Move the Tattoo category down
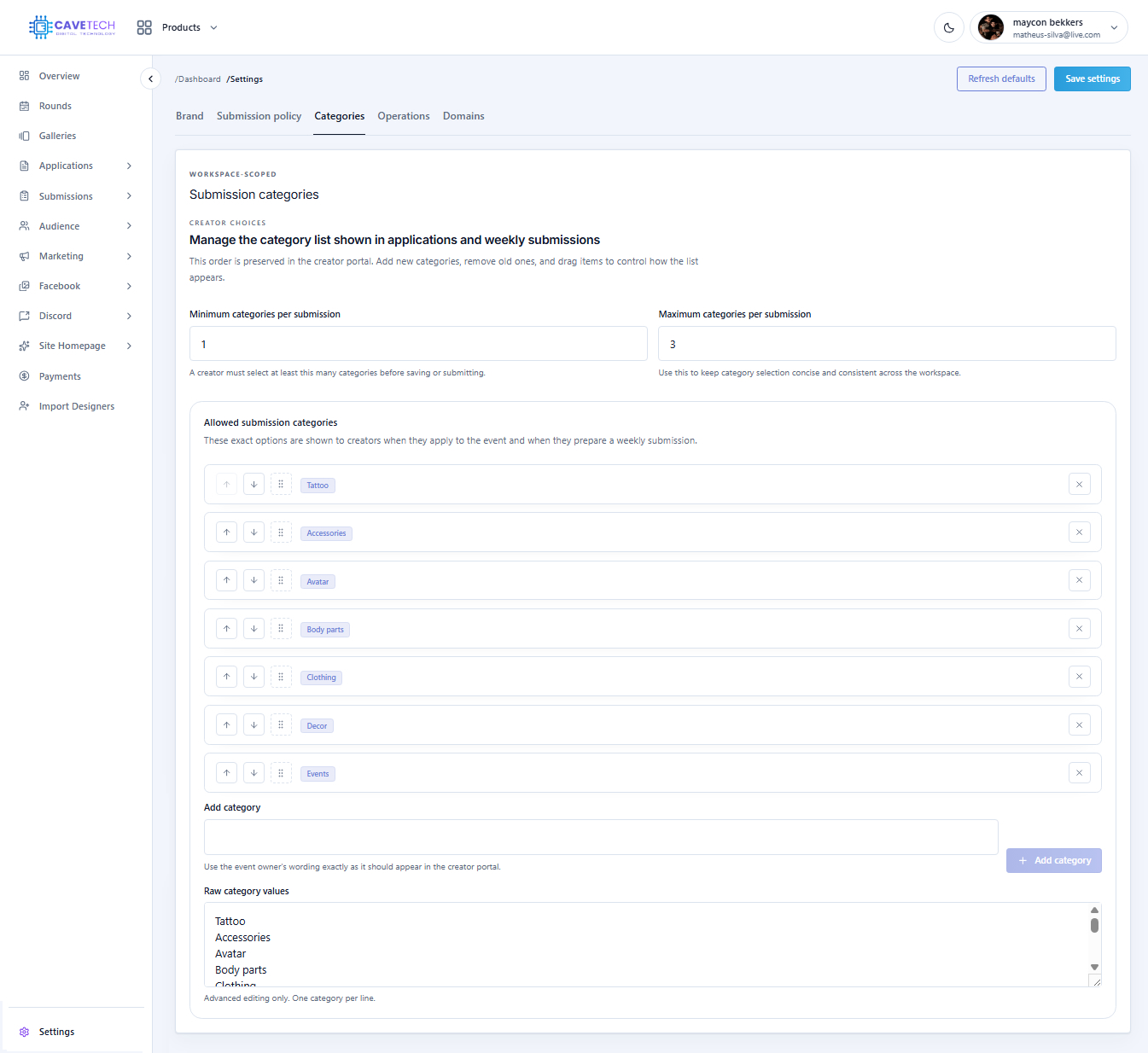Viewport: 1148px width, 1053px height. click(x=253, y=485)
